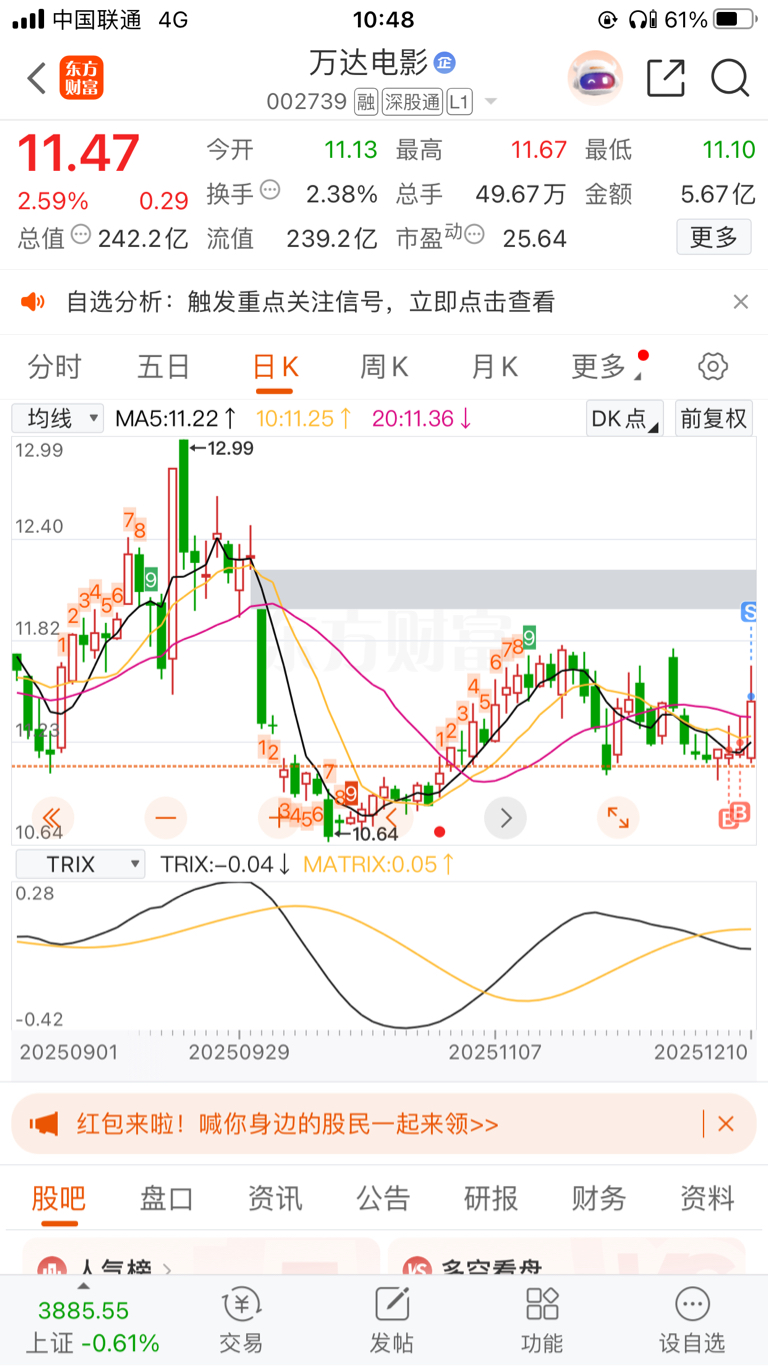Open info icon next to 总值
This screenshot has width=768, height=1366.
tap(82, 236)
